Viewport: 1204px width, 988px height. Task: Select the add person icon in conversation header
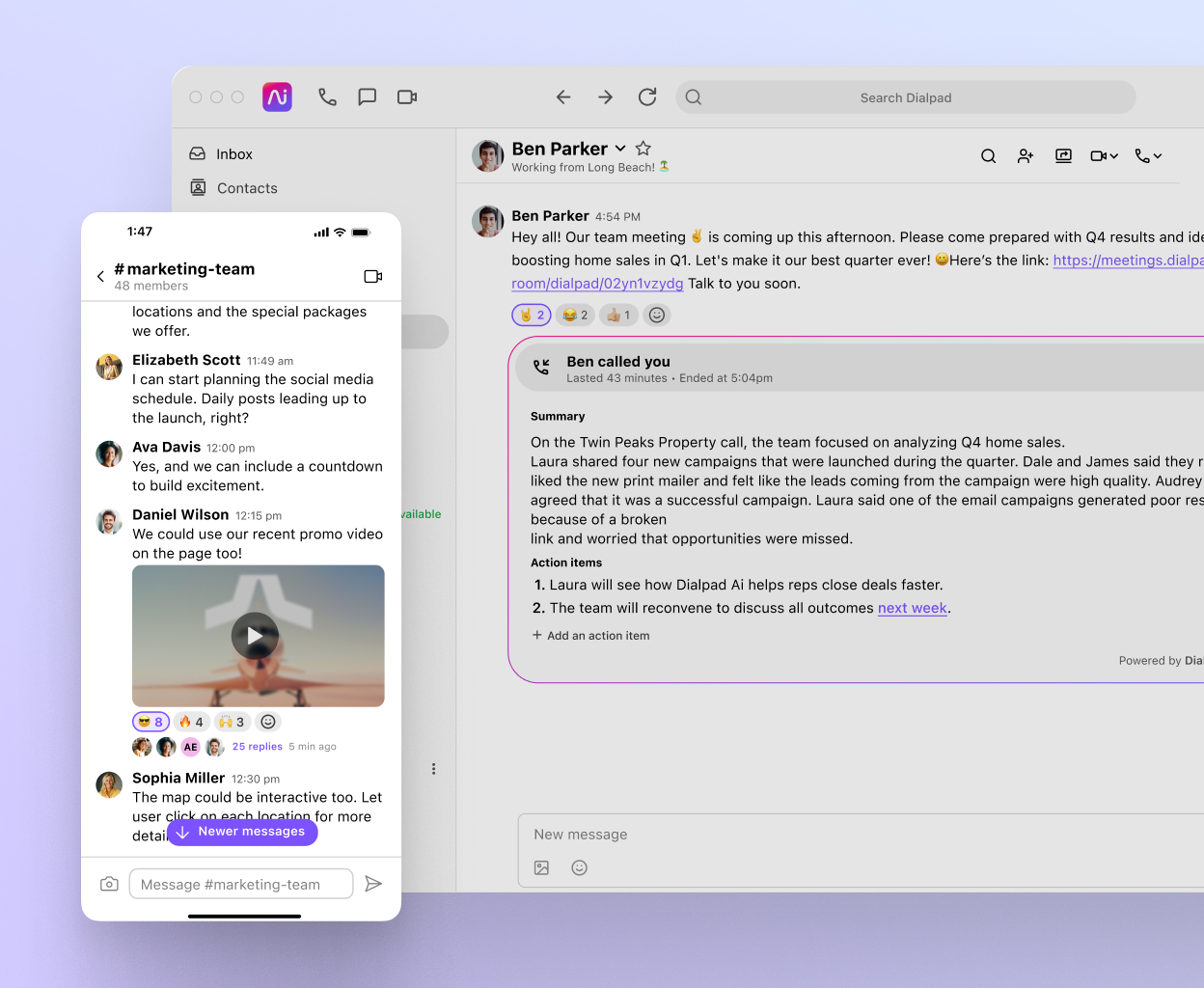point(1025,155)
